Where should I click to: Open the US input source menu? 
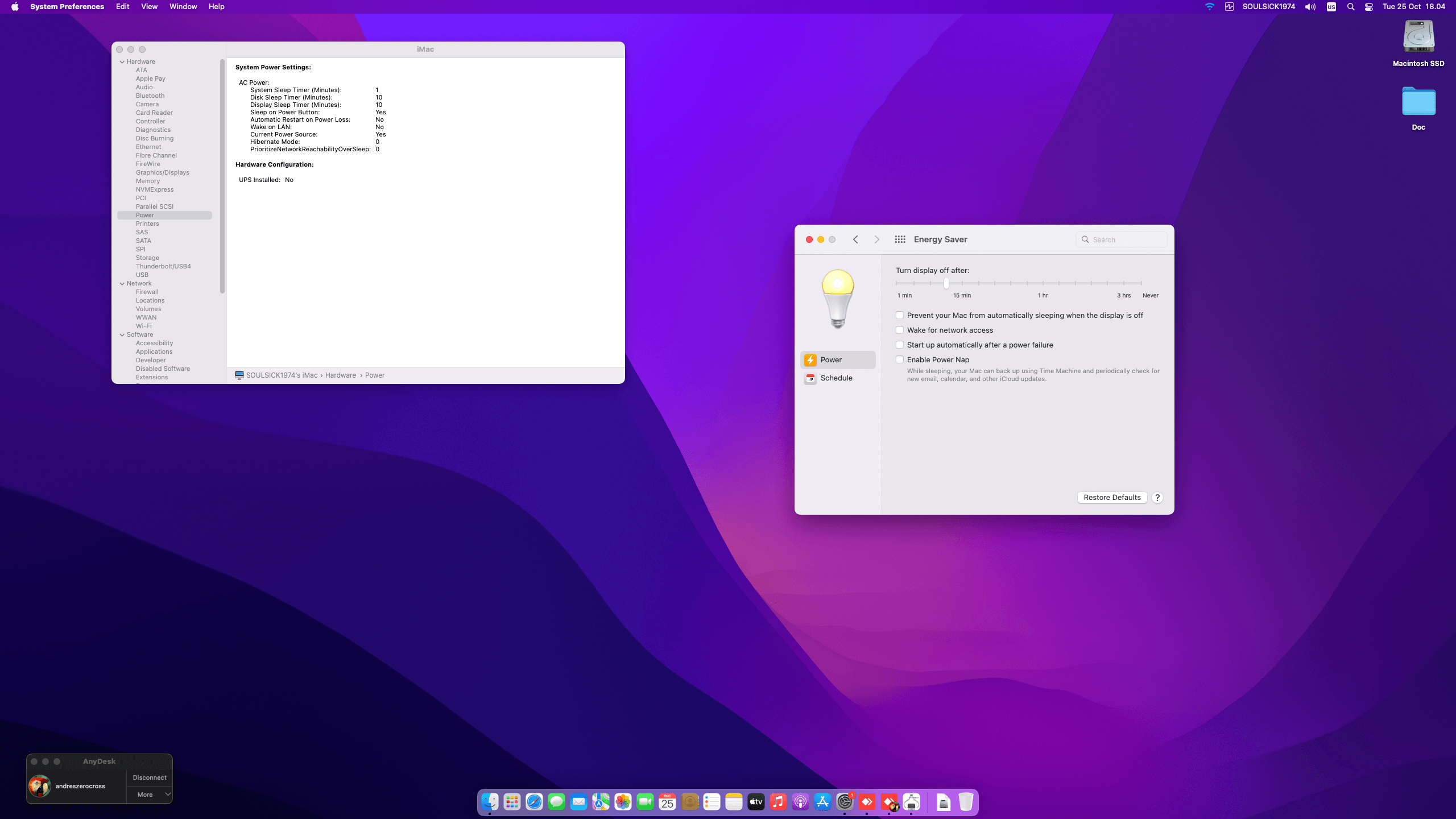[x=1331, y=7]
